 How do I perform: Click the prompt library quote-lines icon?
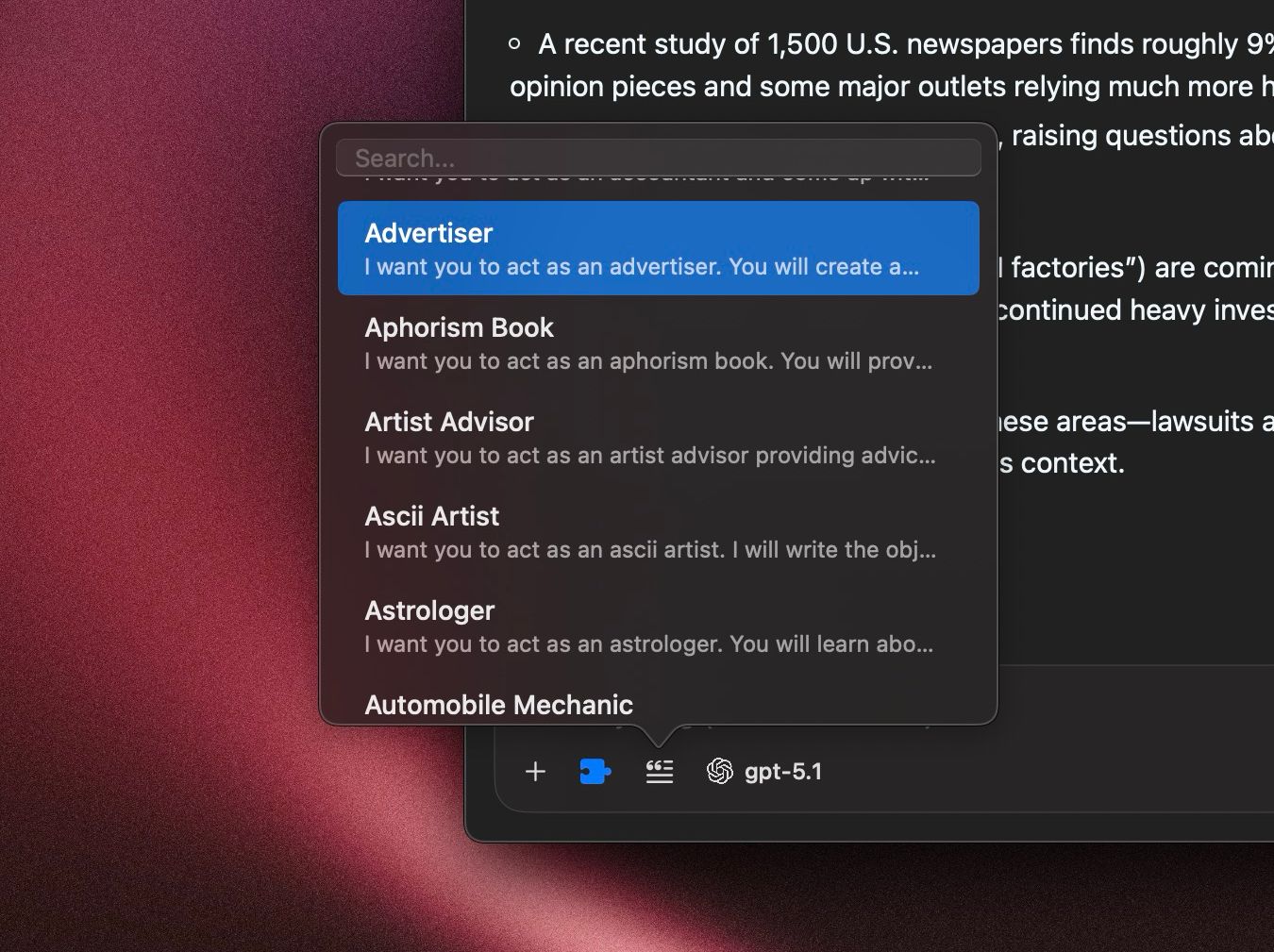[660, 772]
